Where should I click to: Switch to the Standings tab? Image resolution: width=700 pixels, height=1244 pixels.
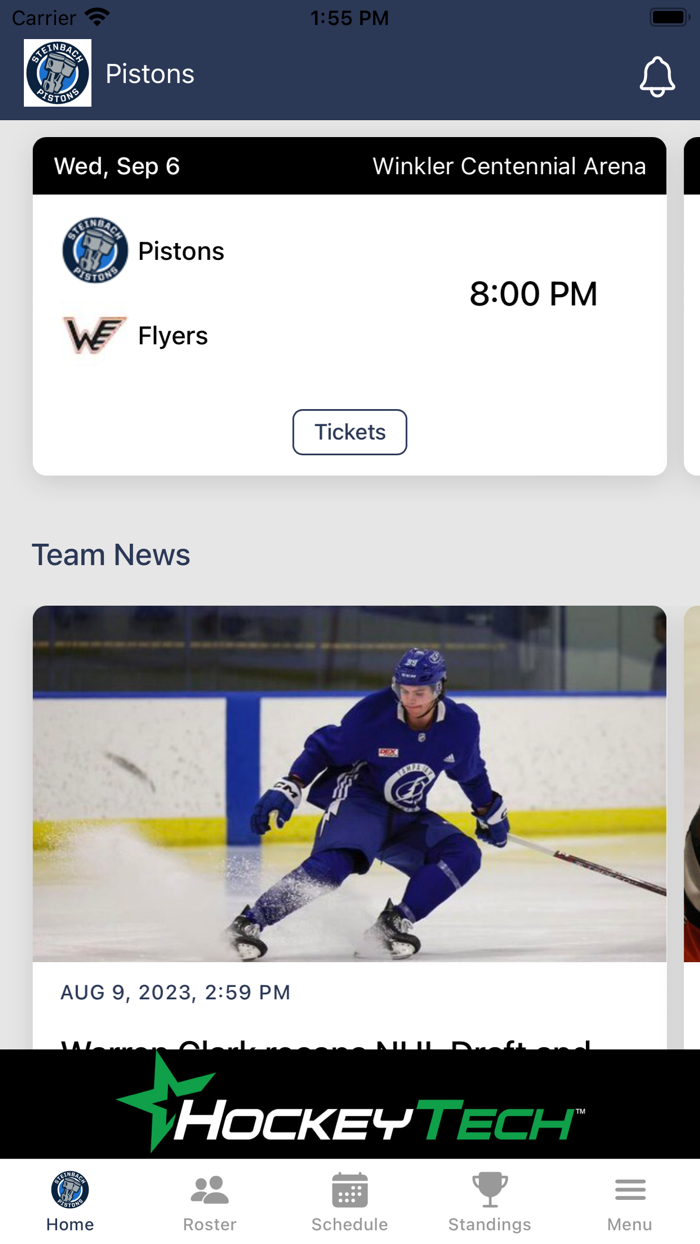click(x=489, y=1200)
